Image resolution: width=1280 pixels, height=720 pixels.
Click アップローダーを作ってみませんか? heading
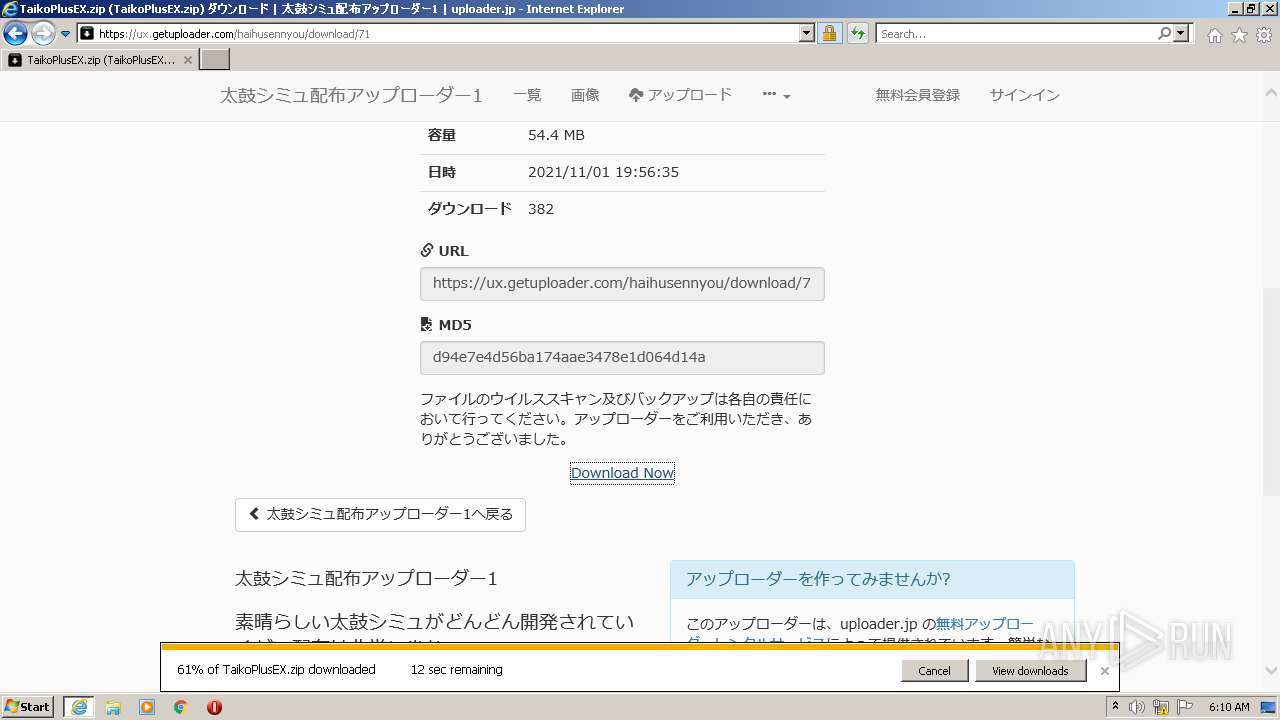[x=817, y=579]
